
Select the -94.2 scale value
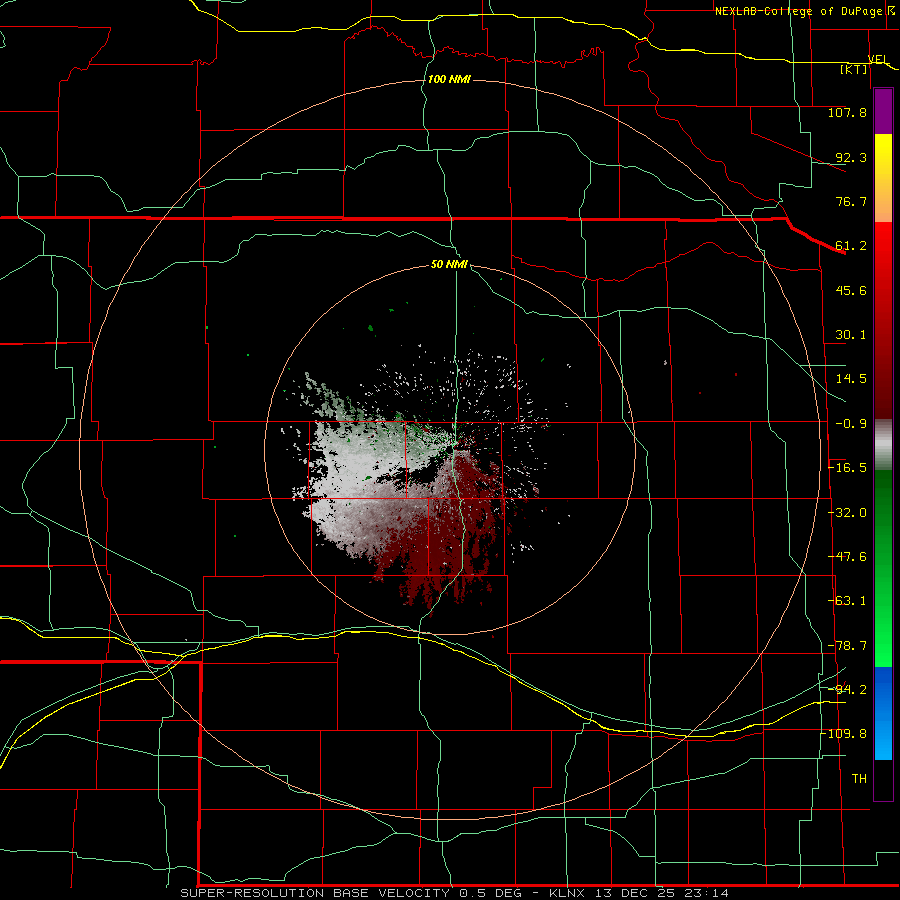coord(847,689)
